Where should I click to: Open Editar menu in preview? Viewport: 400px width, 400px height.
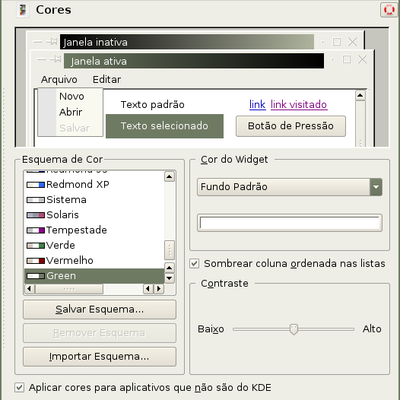[x=107, y=80]
